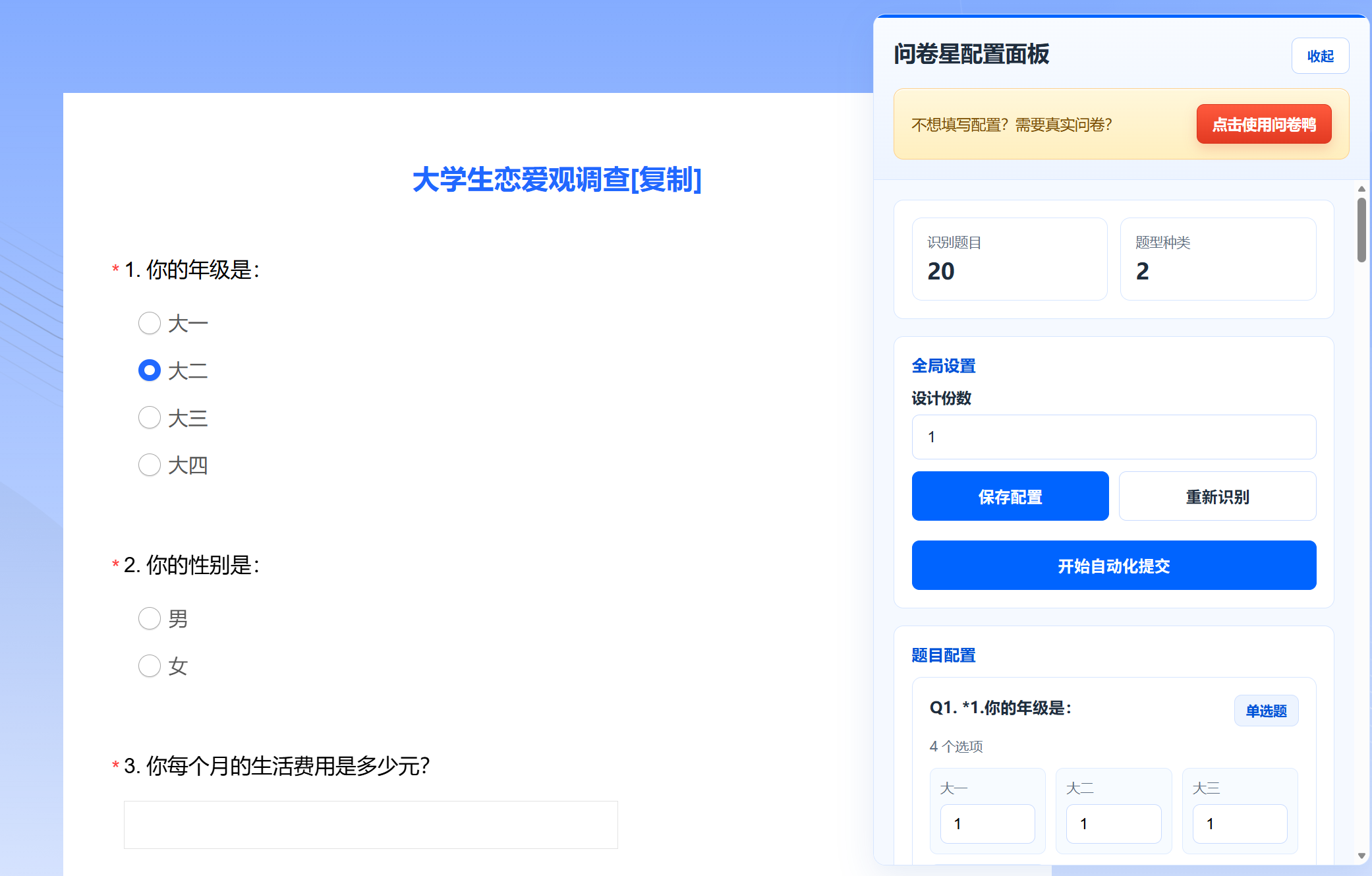Click the 识别题目 count card showing 20
Image resolution: width=1372 pixels, height=876 pixels.
click(x=1010, y=258)
